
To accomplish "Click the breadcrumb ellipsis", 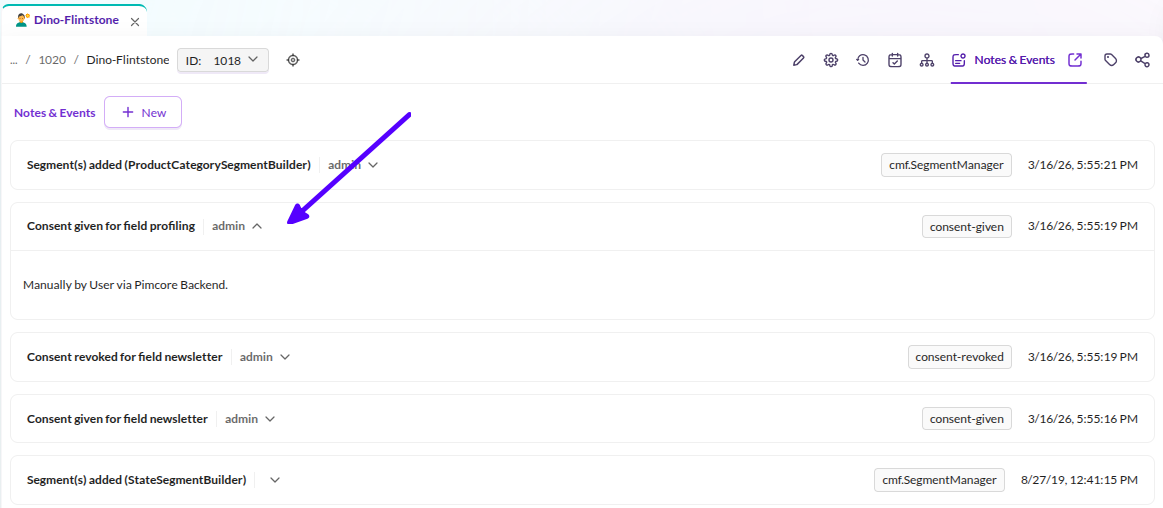I will pos(13,61).
